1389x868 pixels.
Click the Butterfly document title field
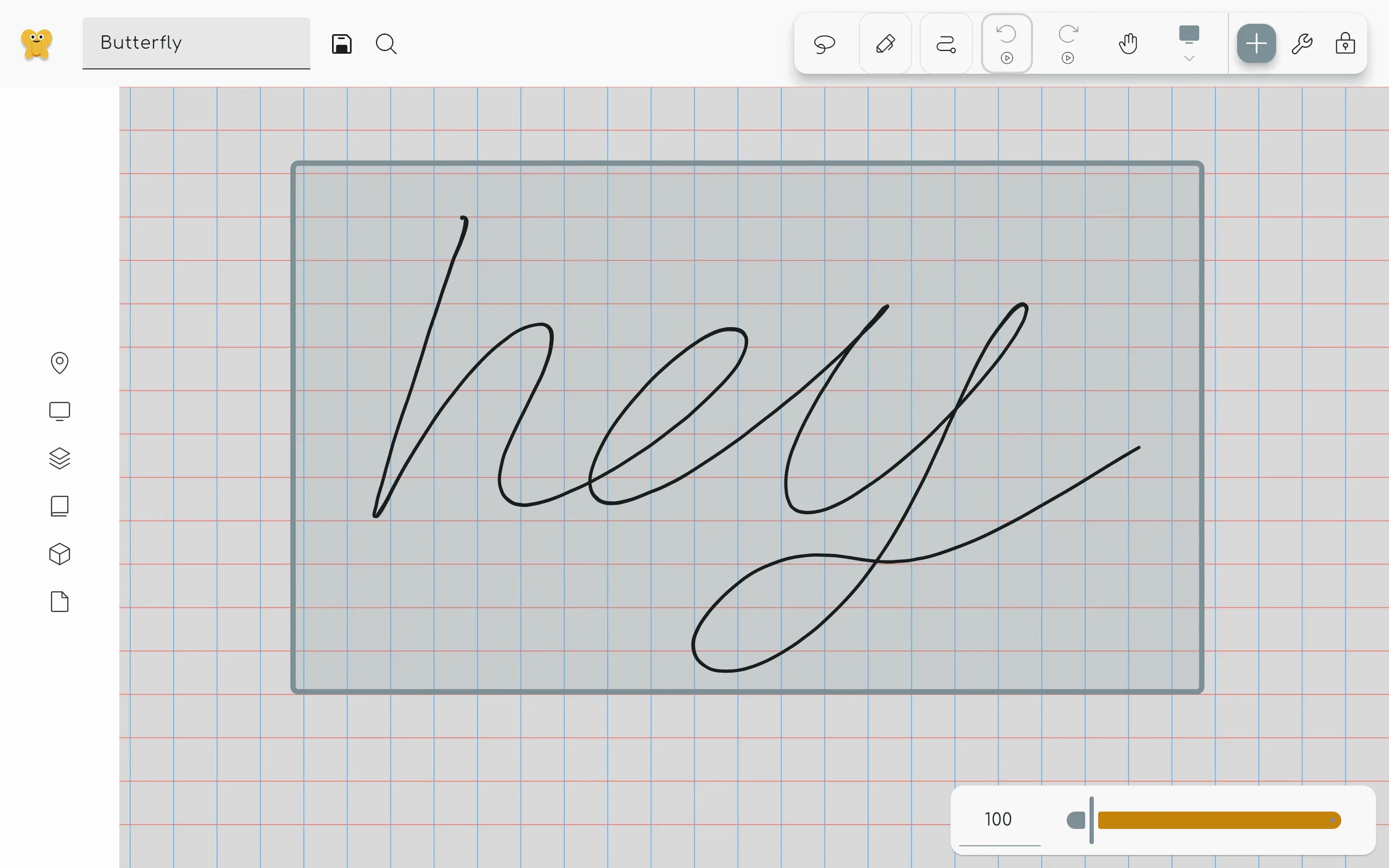(x=196, y=43)
